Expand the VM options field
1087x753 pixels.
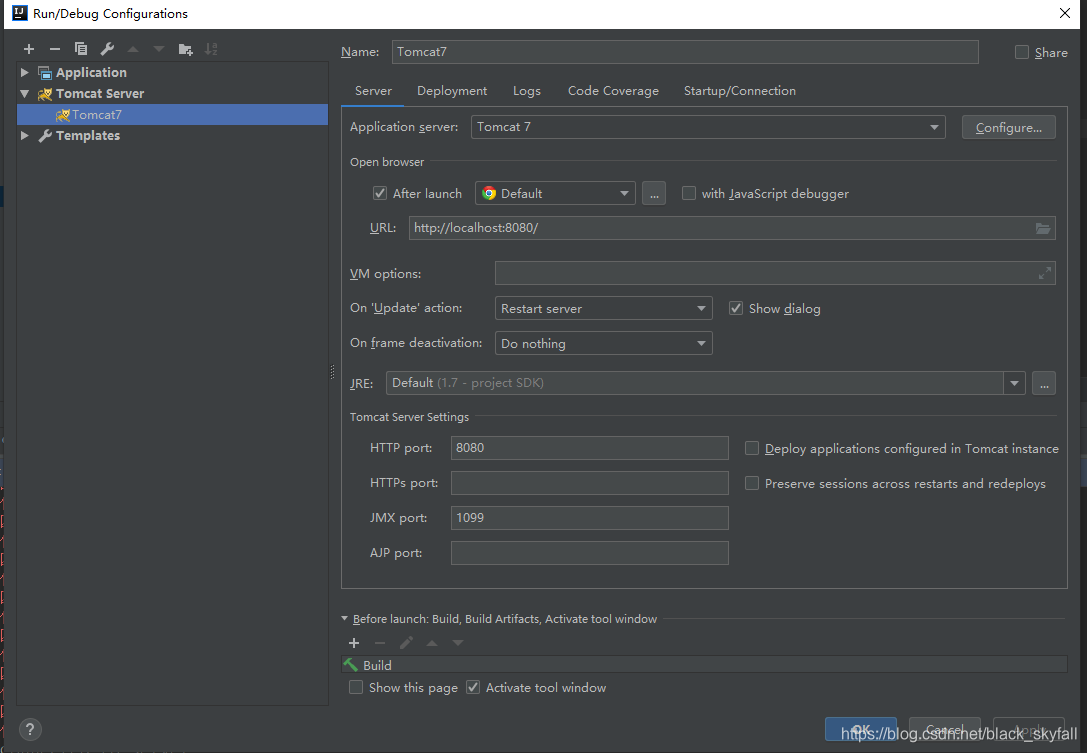coord(1045,274)
